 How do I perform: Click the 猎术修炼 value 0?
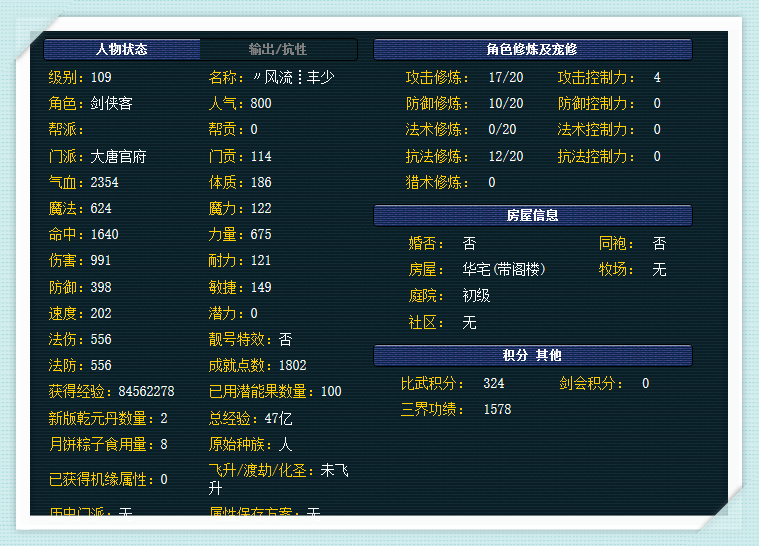click(x=492, y=182)
